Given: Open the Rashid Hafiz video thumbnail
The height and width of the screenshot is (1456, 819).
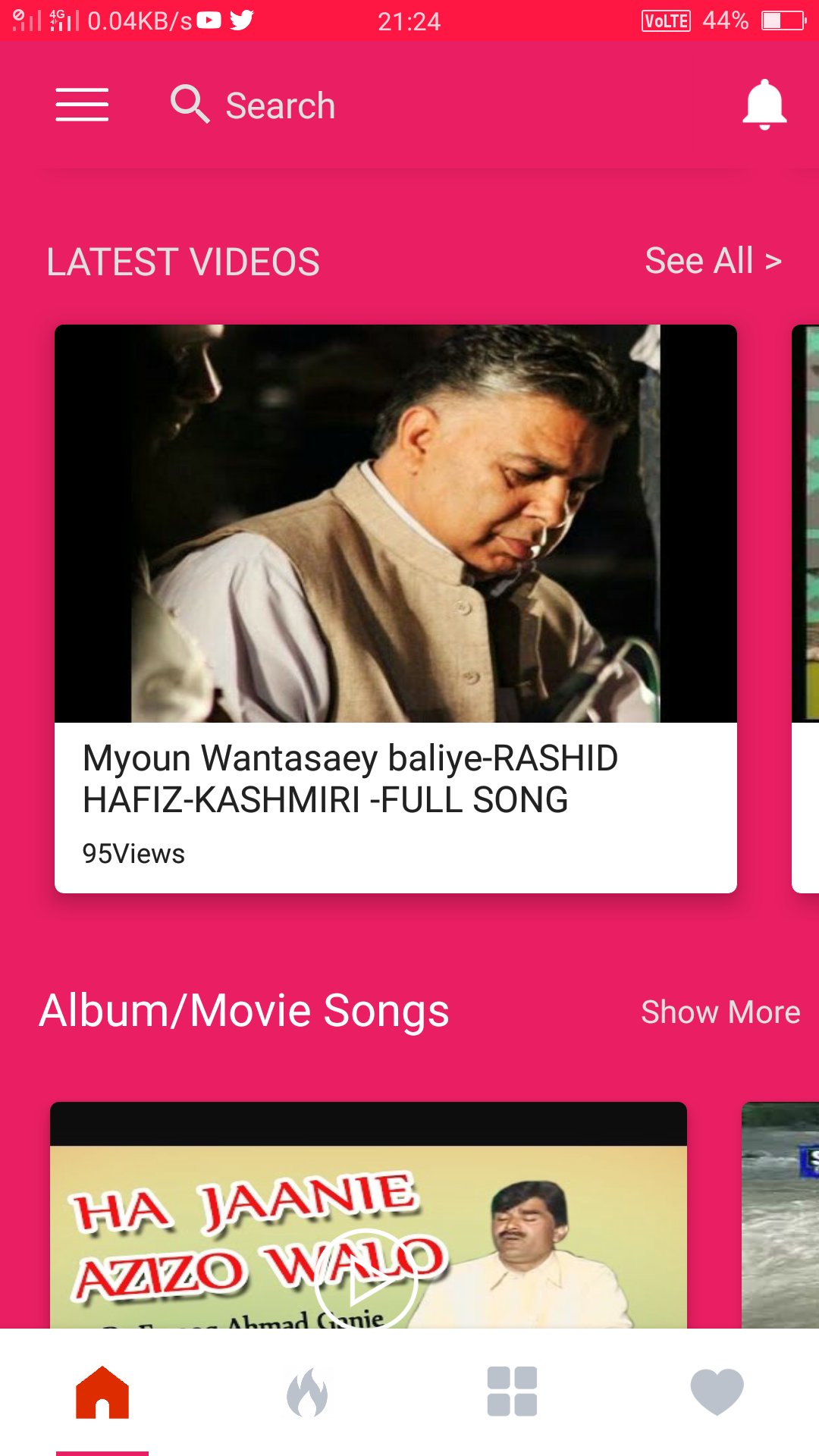Looking at the screenshot, I should tap(396, 523).
